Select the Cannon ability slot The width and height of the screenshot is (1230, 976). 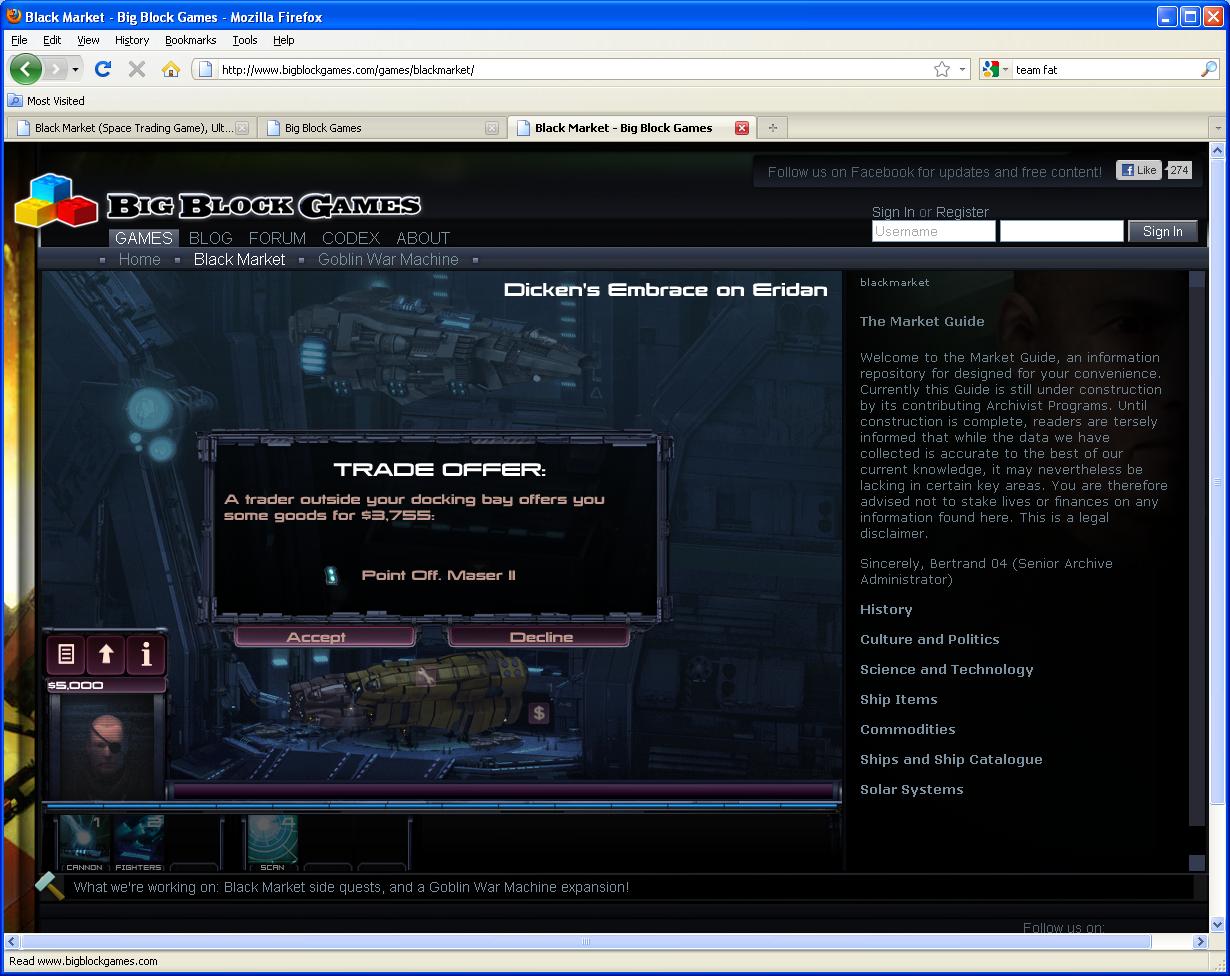84,842
